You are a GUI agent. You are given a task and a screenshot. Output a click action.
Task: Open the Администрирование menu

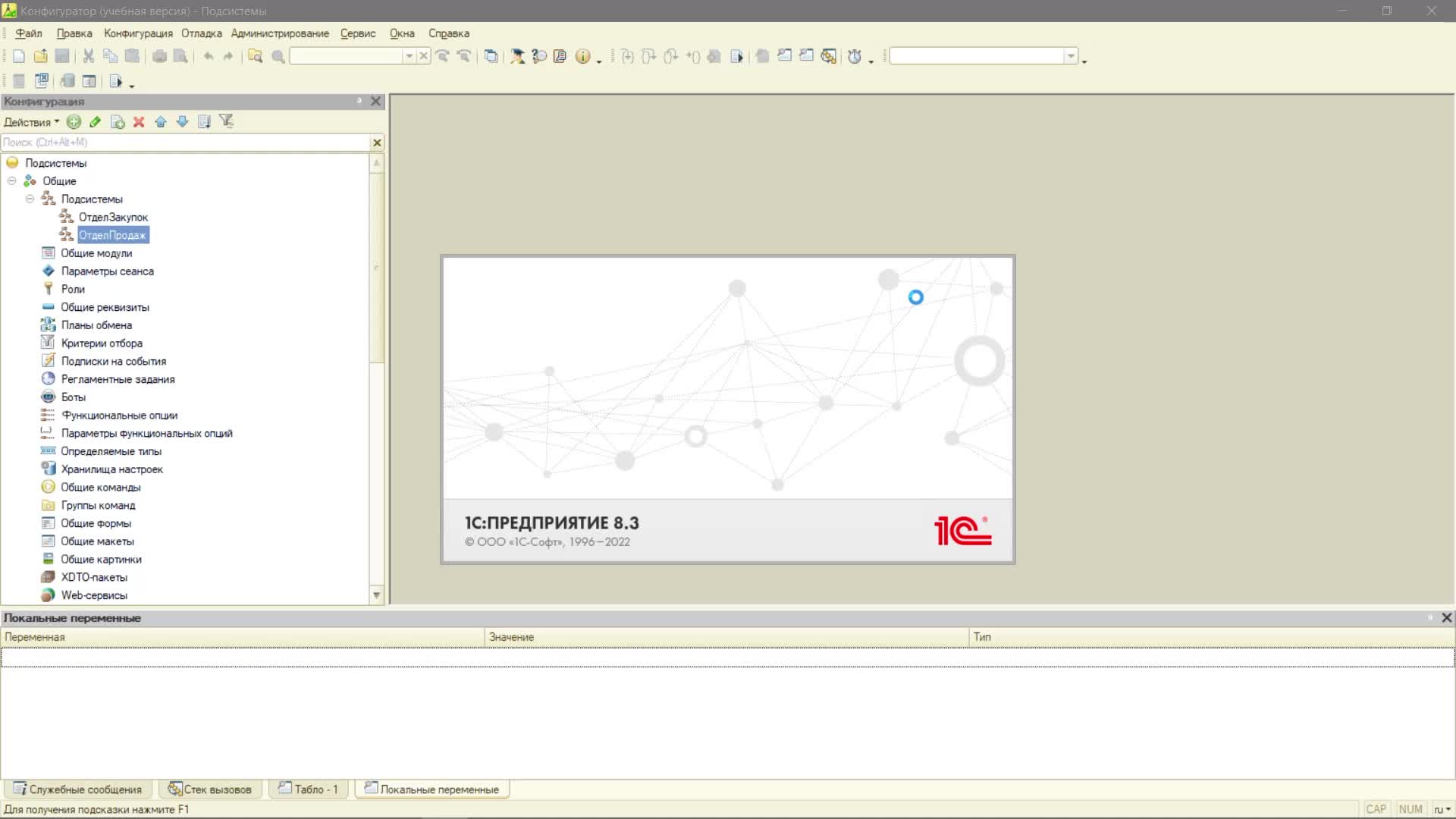pyautogui.click(x=280, y=33)
